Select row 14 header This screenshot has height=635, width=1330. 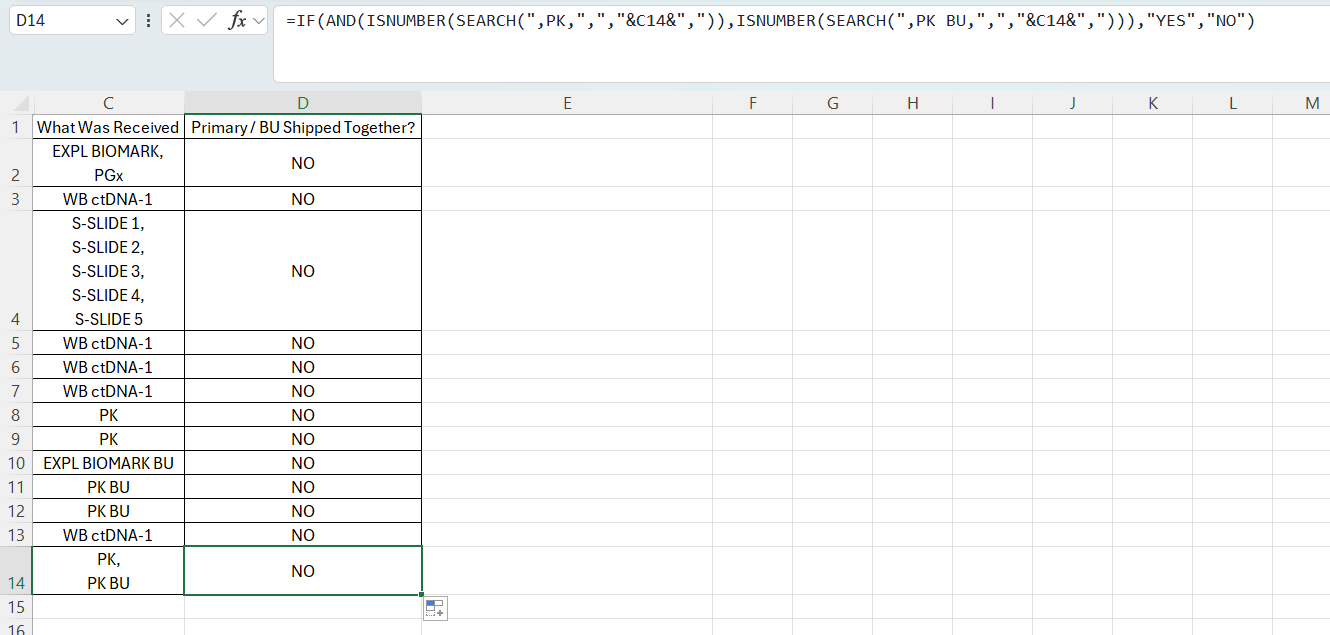pos(16,571)
